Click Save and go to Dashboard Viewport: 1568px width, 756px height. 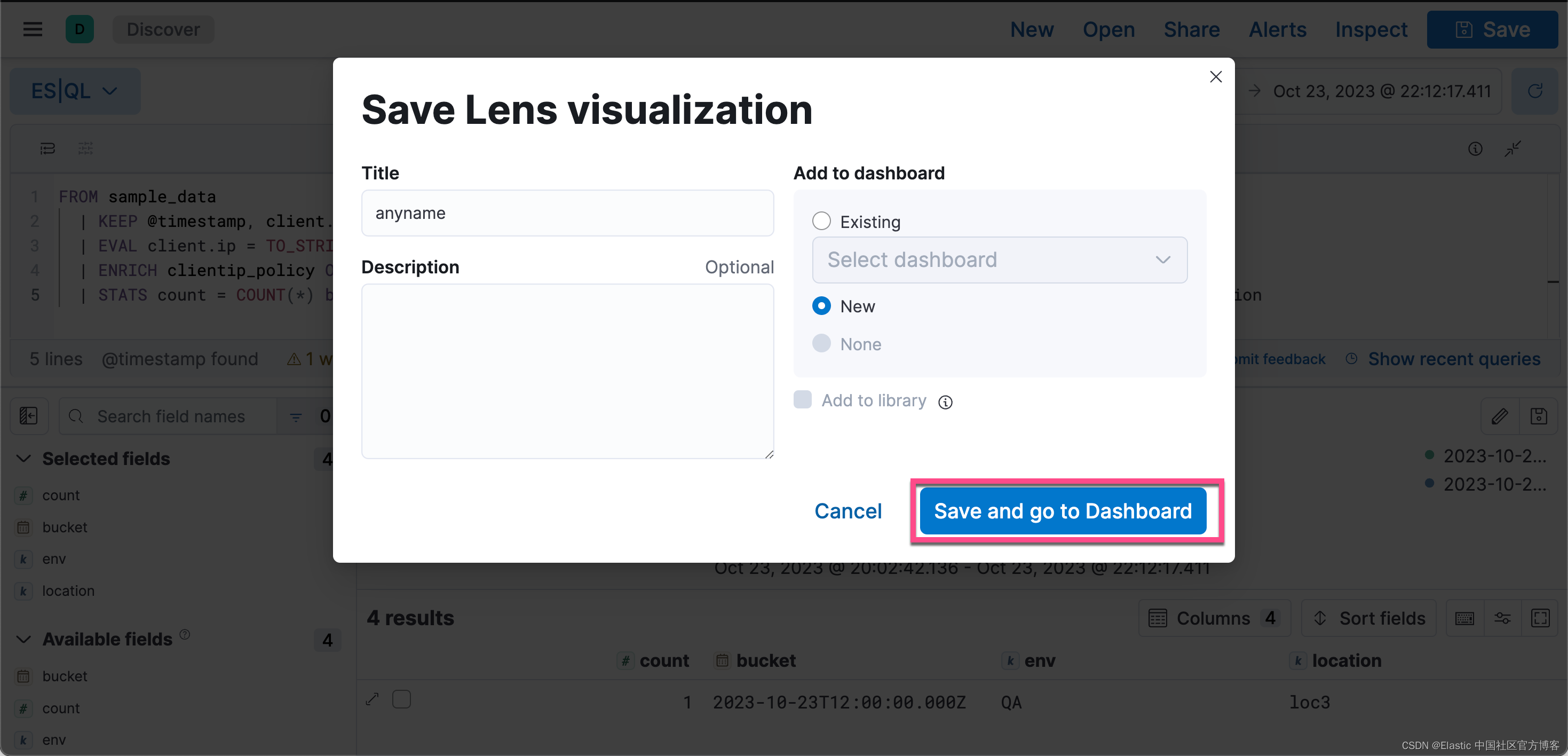[1062, 511]
